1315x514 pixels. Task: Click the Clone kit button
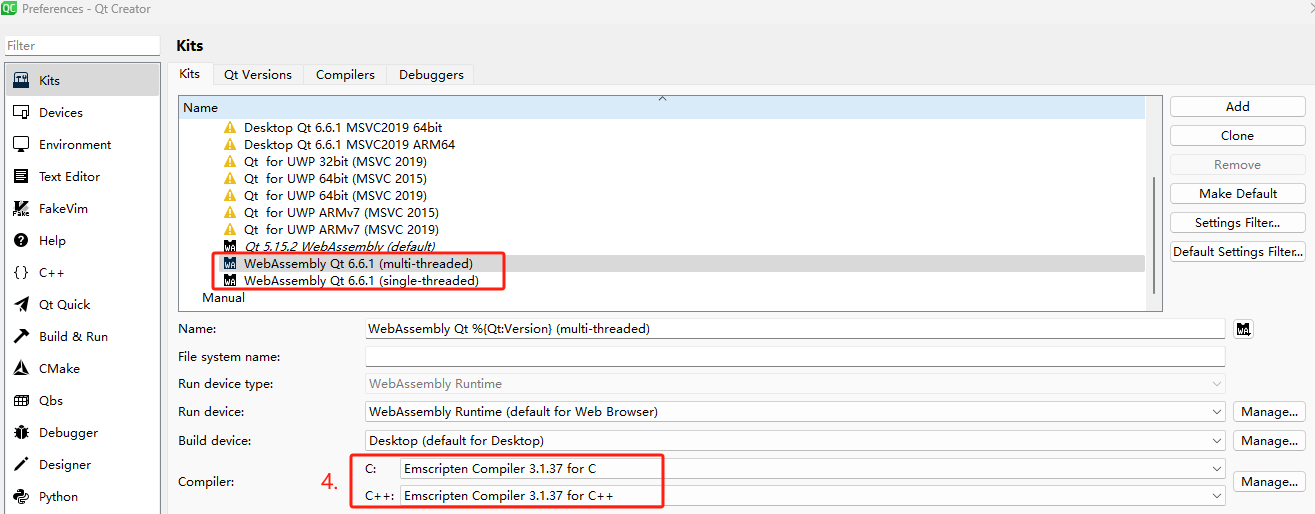pyautogui.click(x=1238, y=135)
